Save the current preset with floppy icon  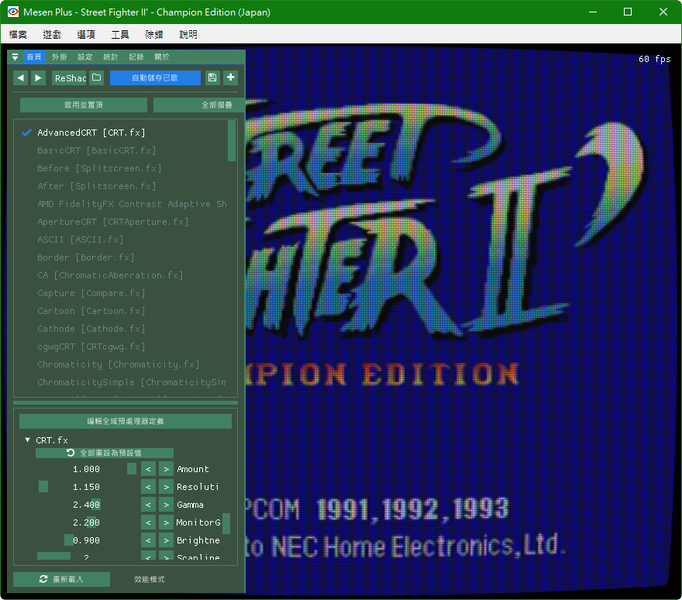tap(212, 78)
